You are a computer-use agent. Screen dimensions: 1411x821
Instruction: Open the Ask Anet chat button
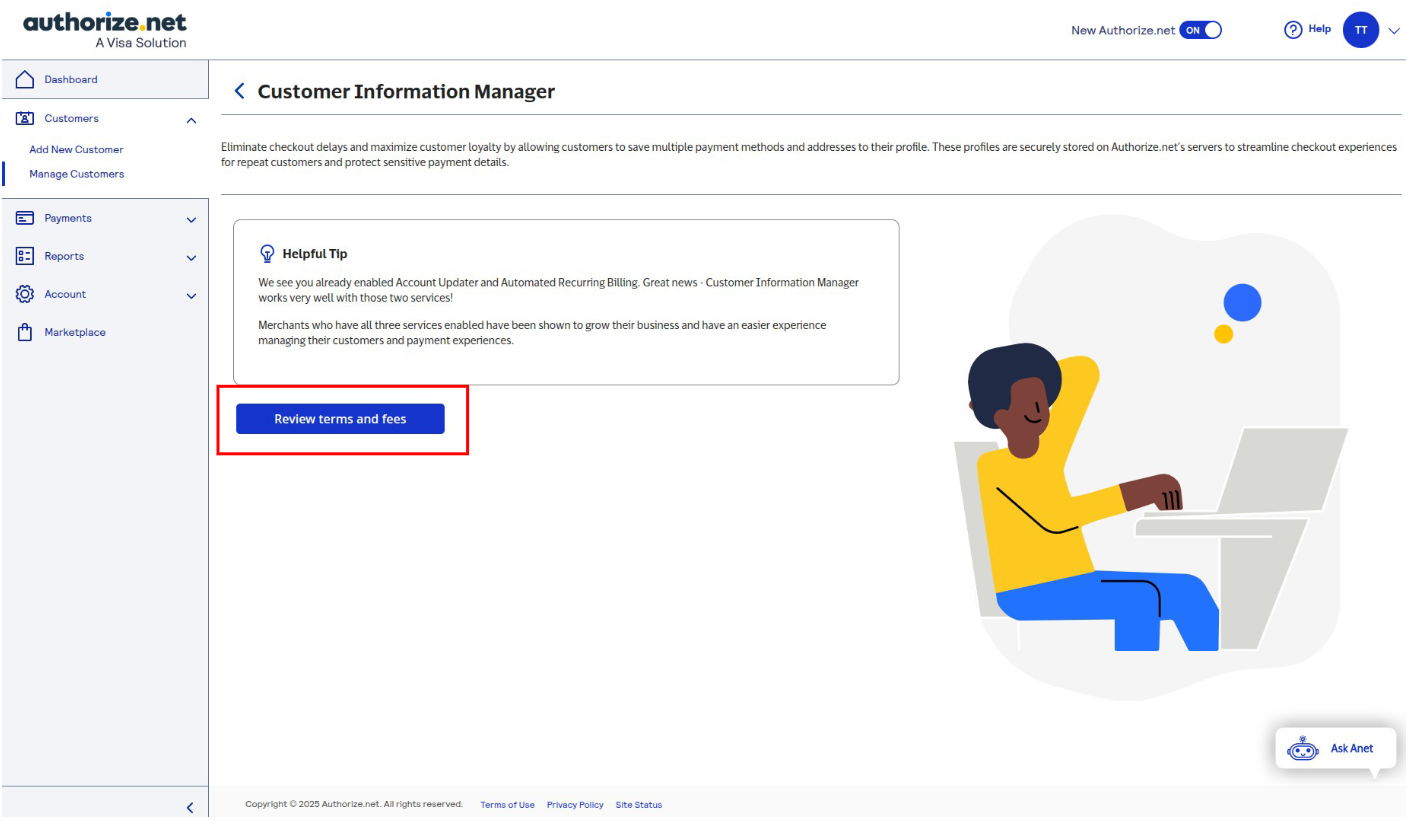tap(1336, 749)
